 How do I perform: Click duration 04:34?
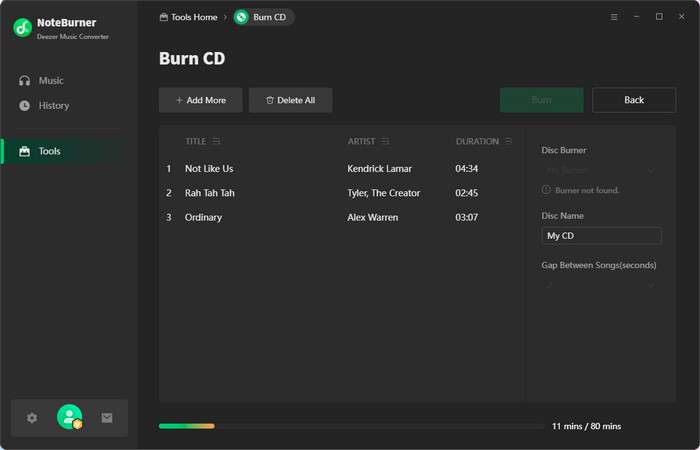point(467,169)
